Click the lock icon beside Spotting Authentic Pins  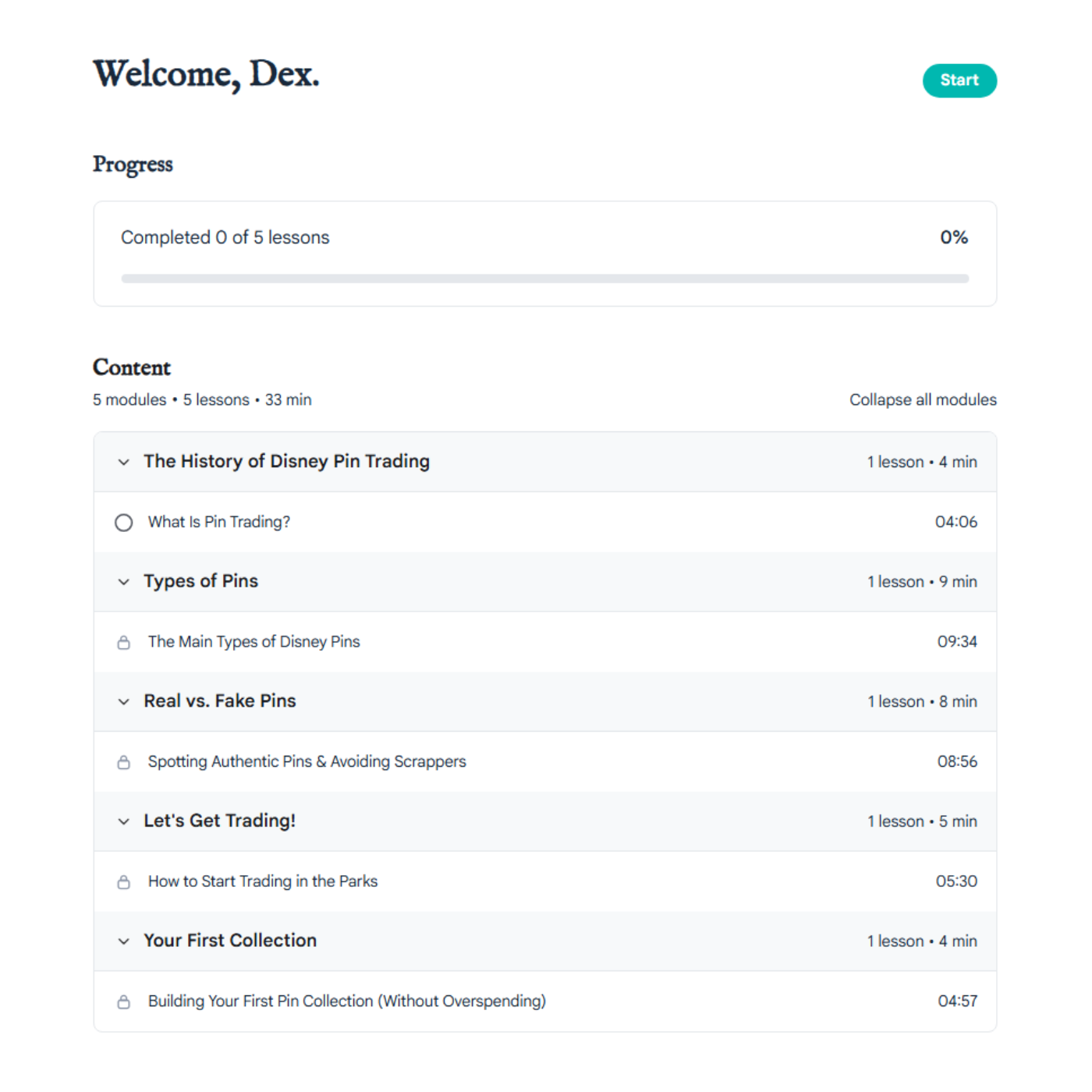pos(123,762)
